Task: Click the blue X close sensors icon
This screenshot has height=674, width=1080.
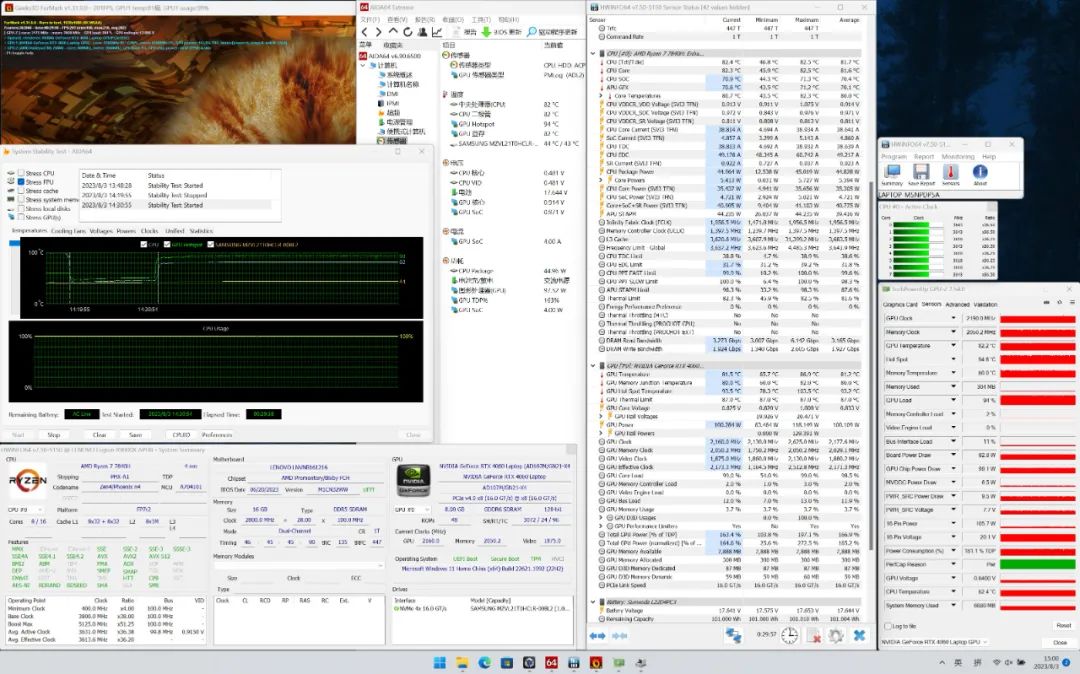Action: point(858,635)
